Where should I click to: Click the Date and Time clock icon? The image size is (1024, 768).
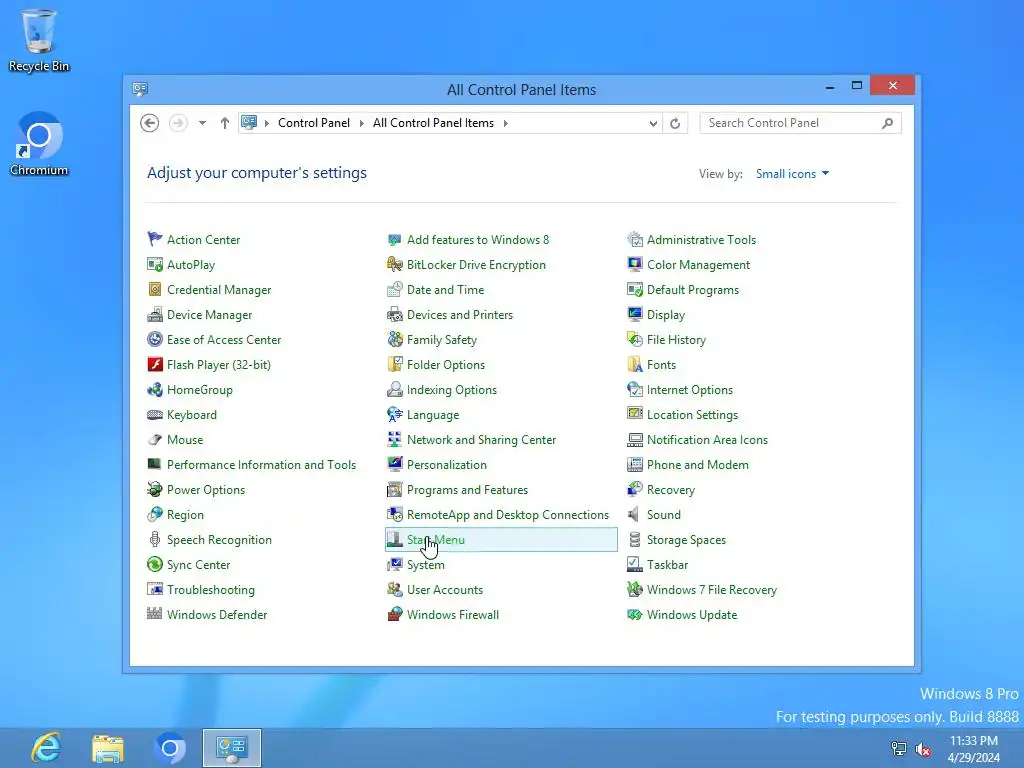pos(394,289)
